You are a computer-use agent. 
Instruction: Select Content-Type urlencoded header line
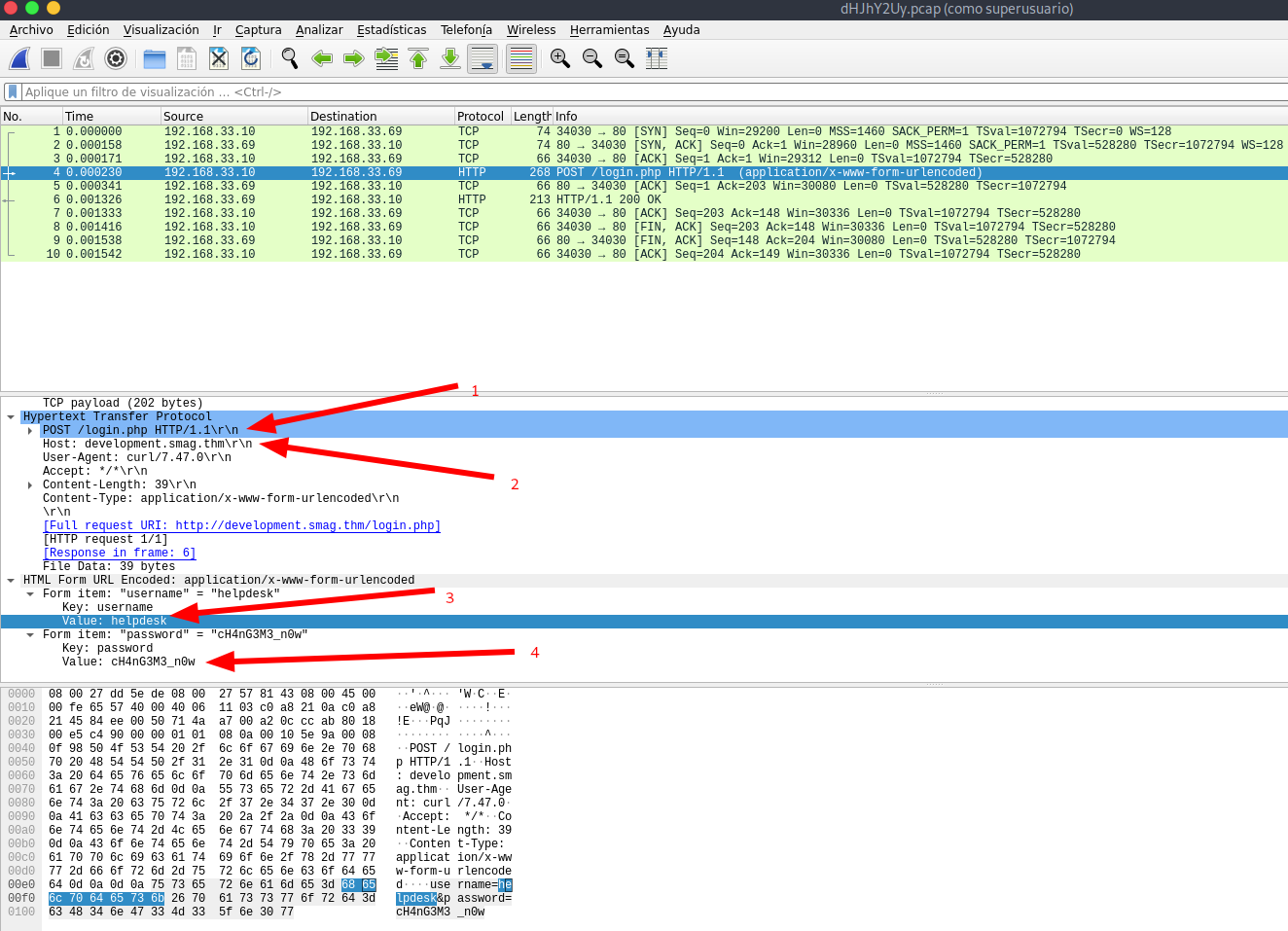[x=221, y=498]
